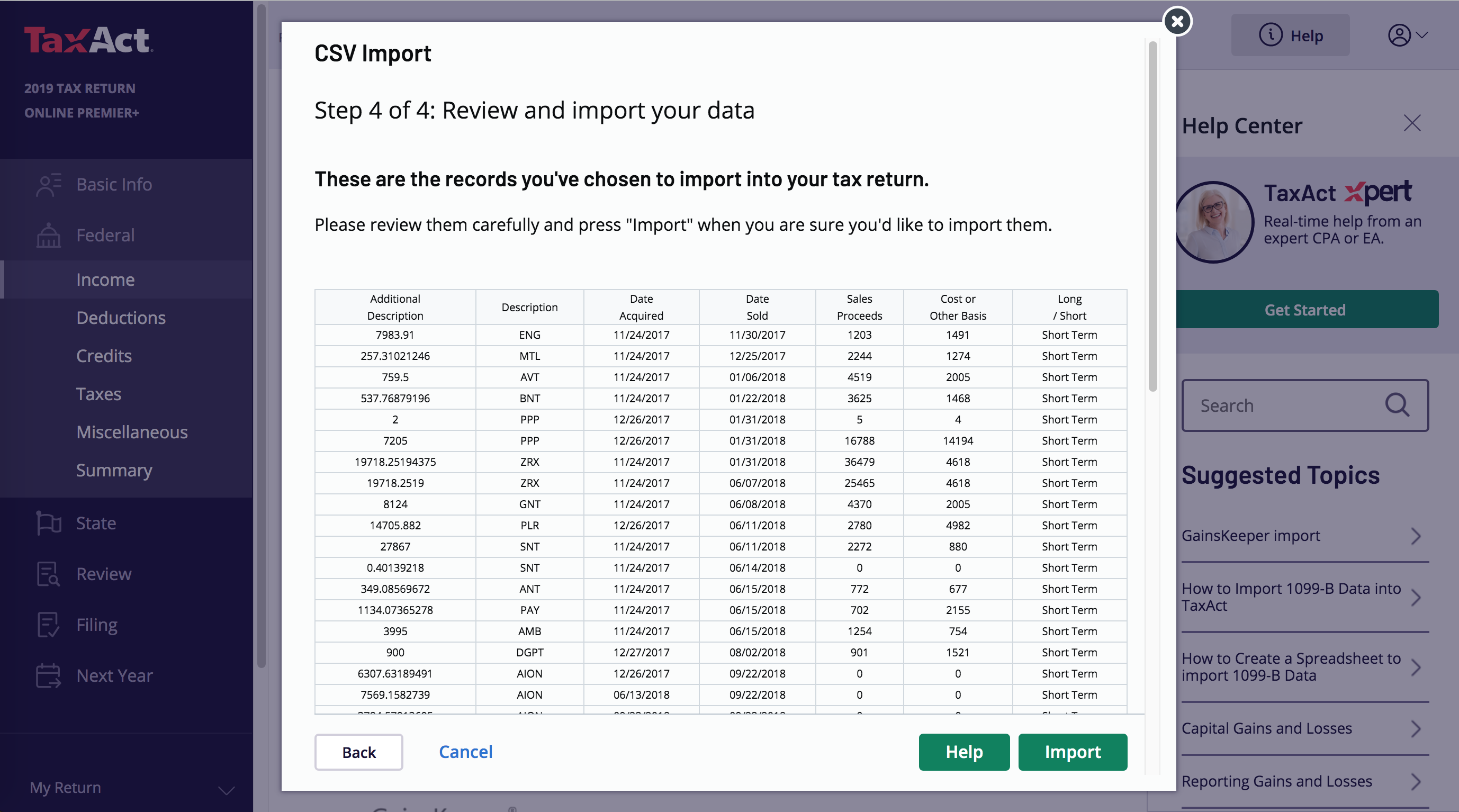This screenshot has width=1459, height=812.
Task: Click the 257.31021246 cell in MTL row
Action: pos(395,356)
